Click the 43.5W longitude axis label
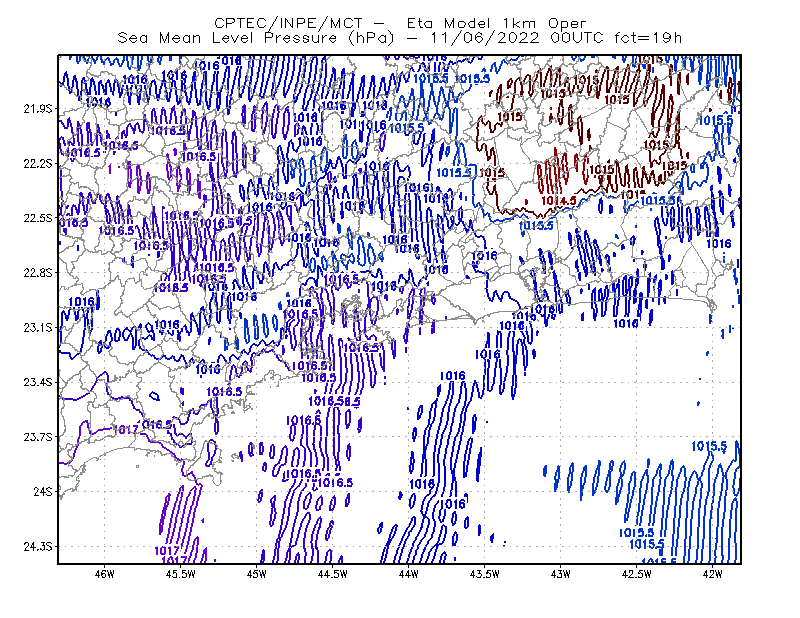This screenshot has height=618, width=800. (485, 574)
